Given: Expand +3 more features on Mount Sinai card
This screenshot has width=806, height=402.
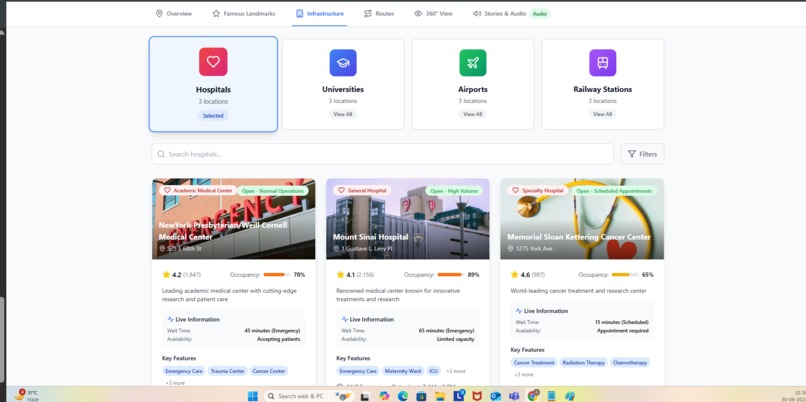Looking at the screenshot, I should [455, 371].
